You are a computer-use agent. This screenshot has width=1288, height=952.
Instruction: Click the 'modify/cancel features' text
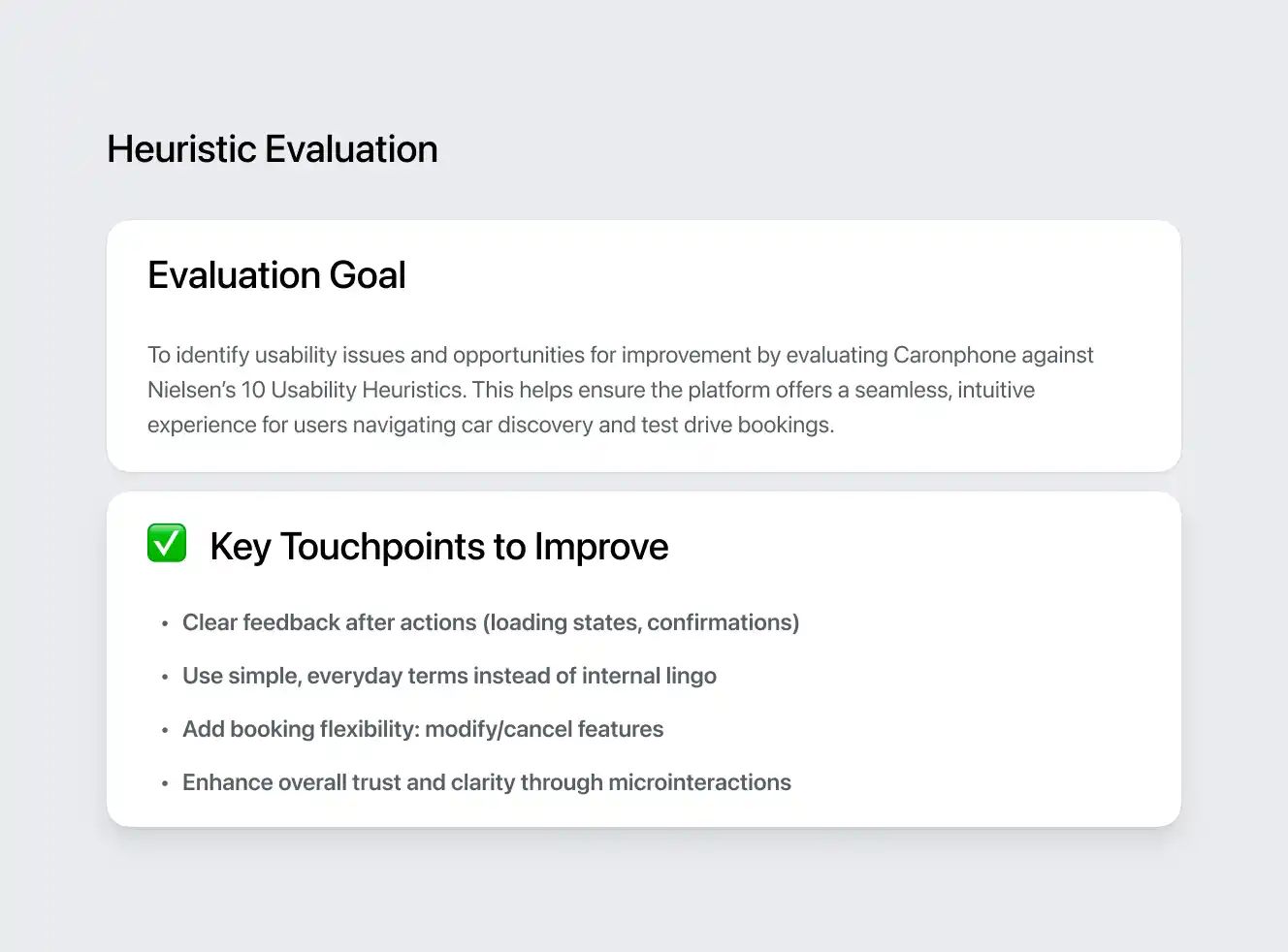544,729
